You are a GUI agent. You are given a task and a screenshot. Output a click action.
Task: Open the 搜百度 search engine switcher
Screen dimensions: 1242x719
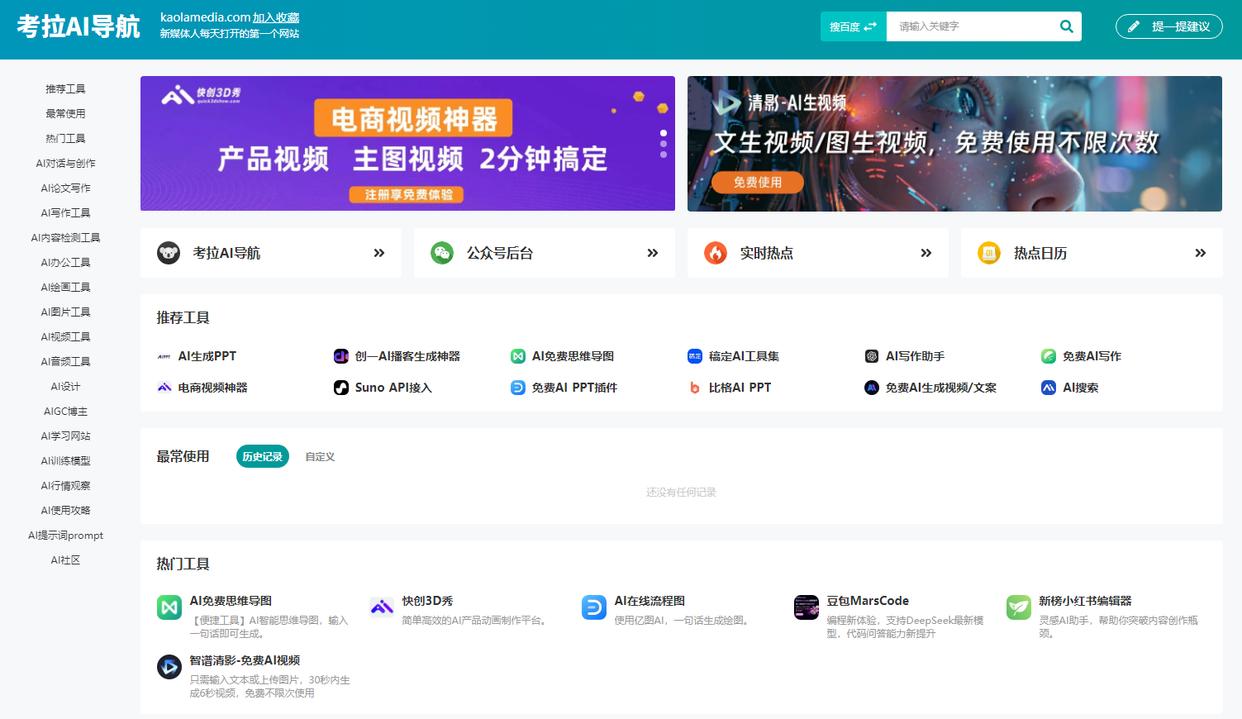852,27
